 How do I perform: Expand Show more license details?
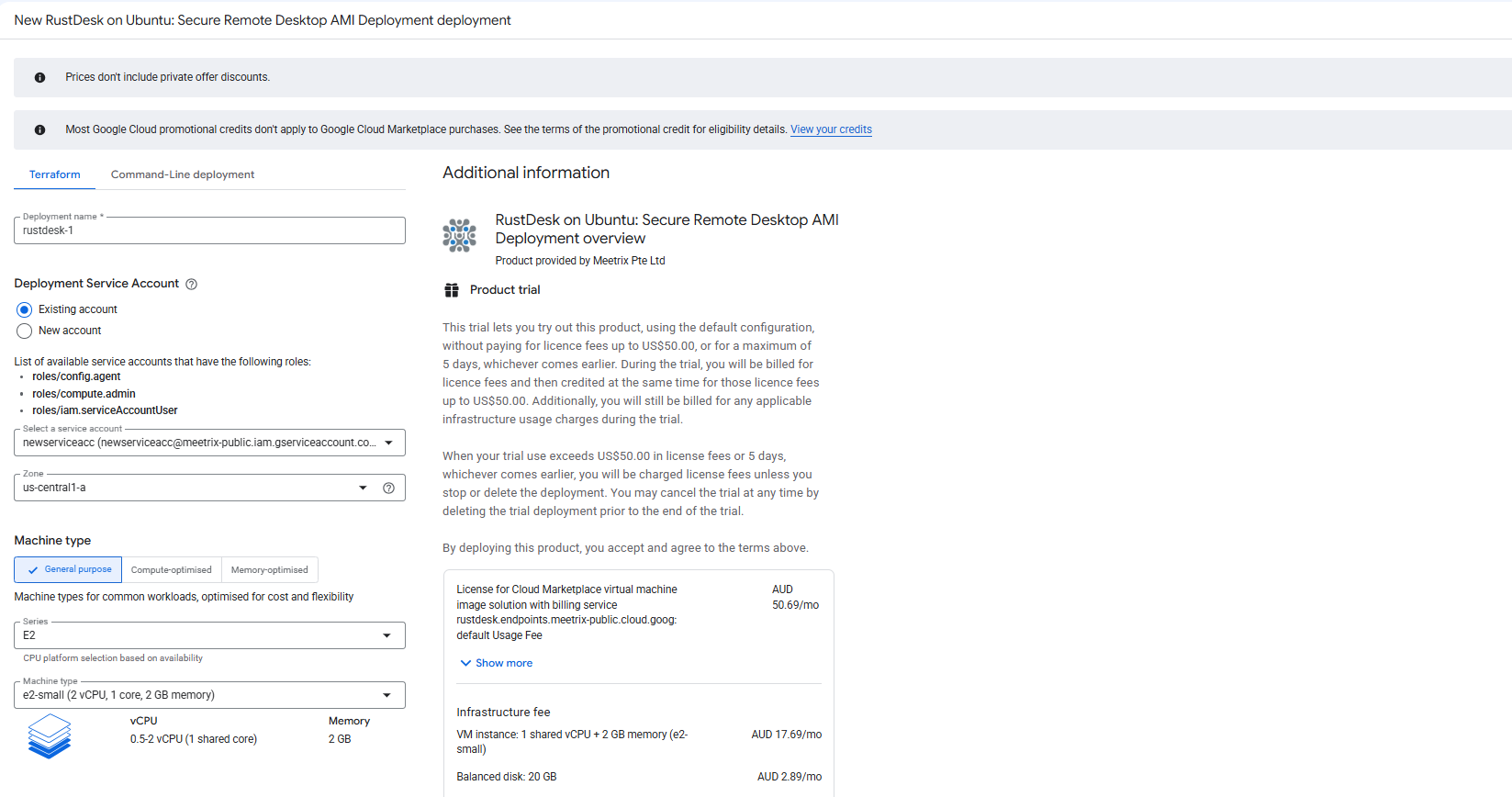496,663
